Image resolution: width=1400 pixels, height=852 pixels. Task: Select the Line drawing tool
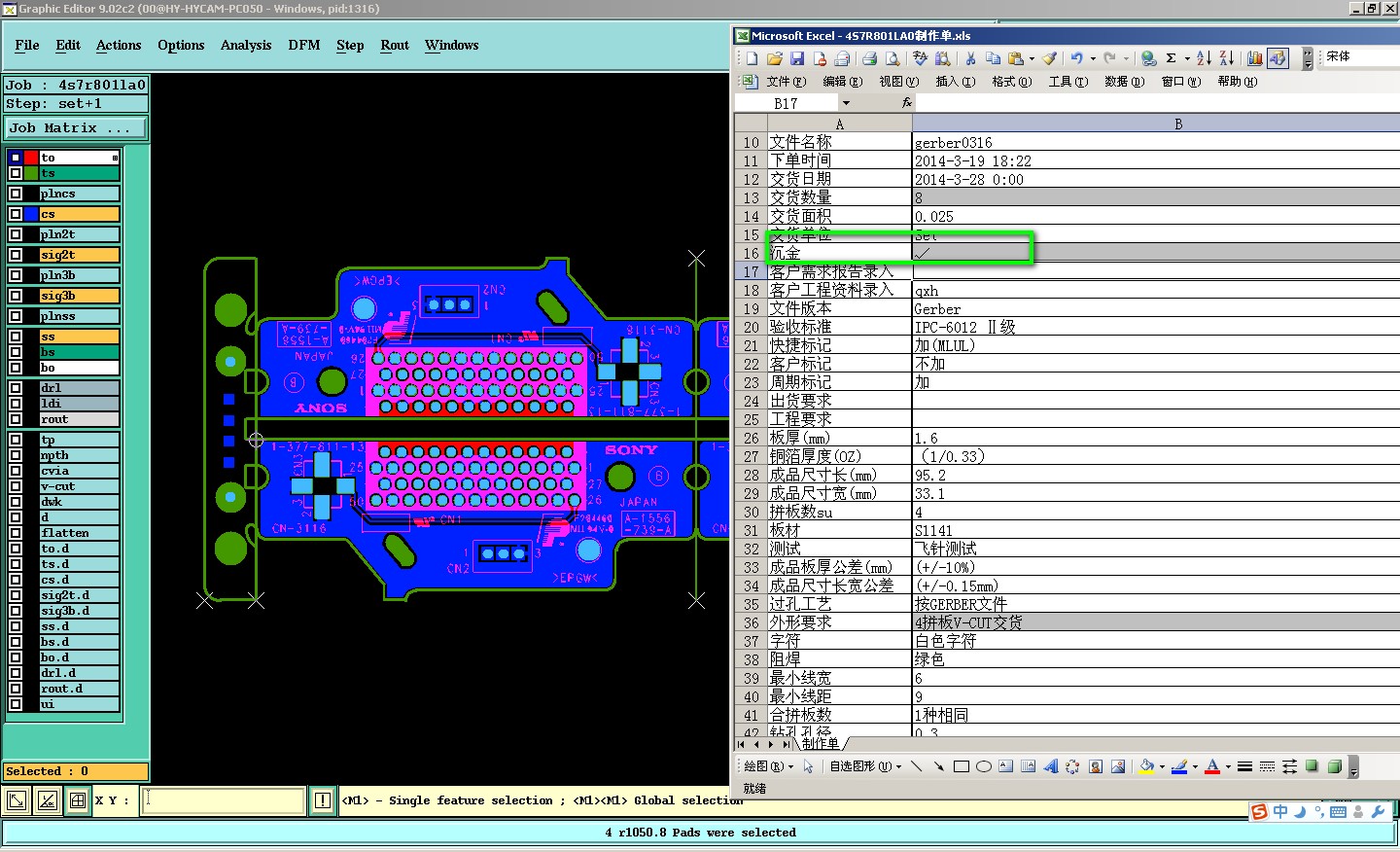pos(916,766)
